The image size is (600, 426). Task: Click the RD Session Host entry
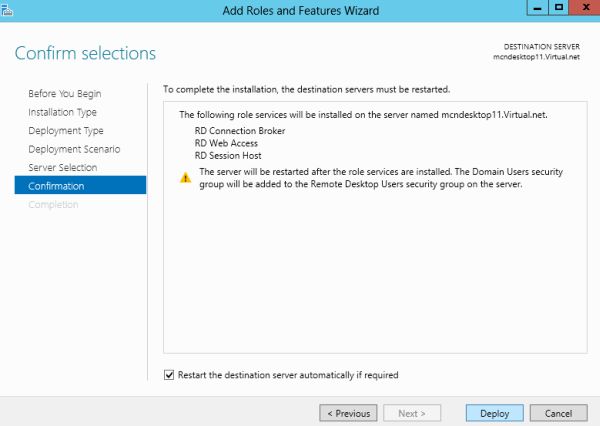click(x=229, y=156)
